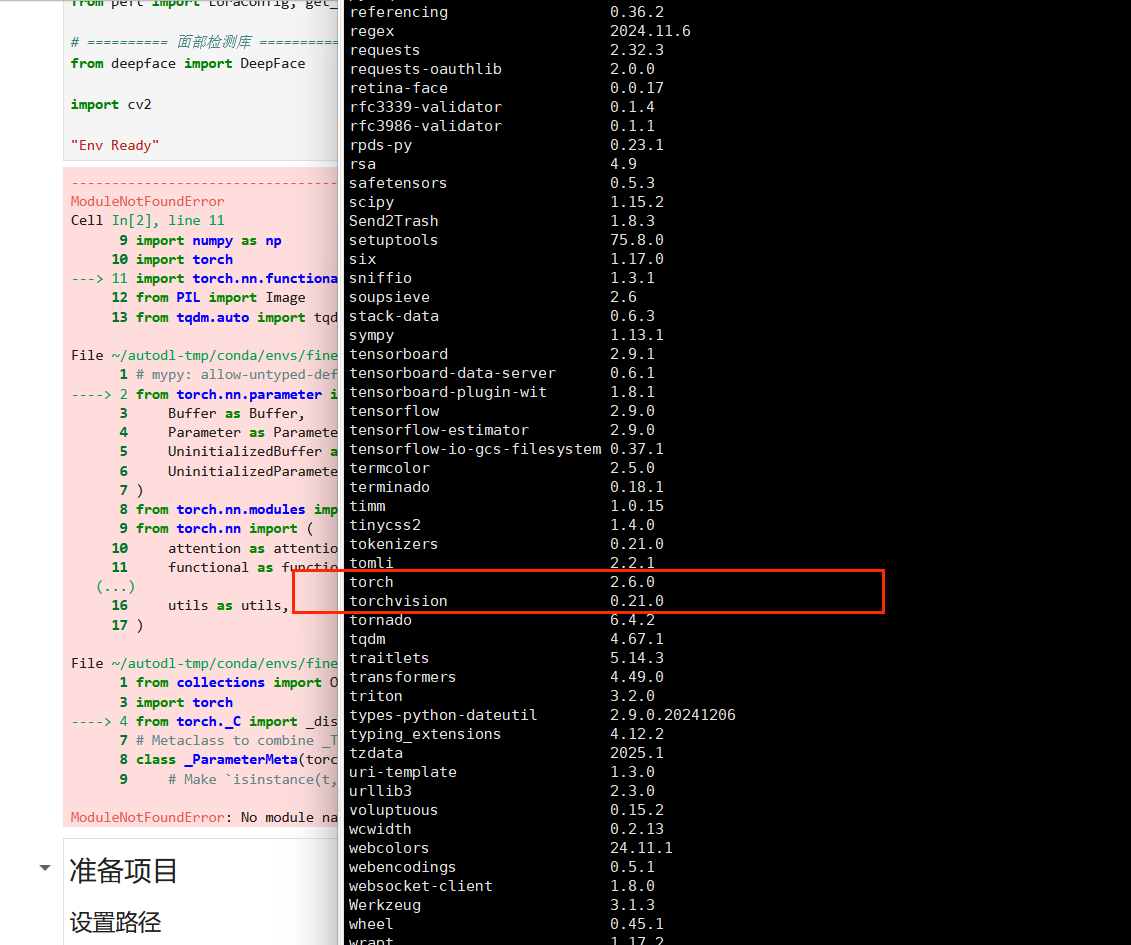Click the "Env Ready" string in the cell
Image resolution: width=1131 pixels, height=945 pixels.
115,145
